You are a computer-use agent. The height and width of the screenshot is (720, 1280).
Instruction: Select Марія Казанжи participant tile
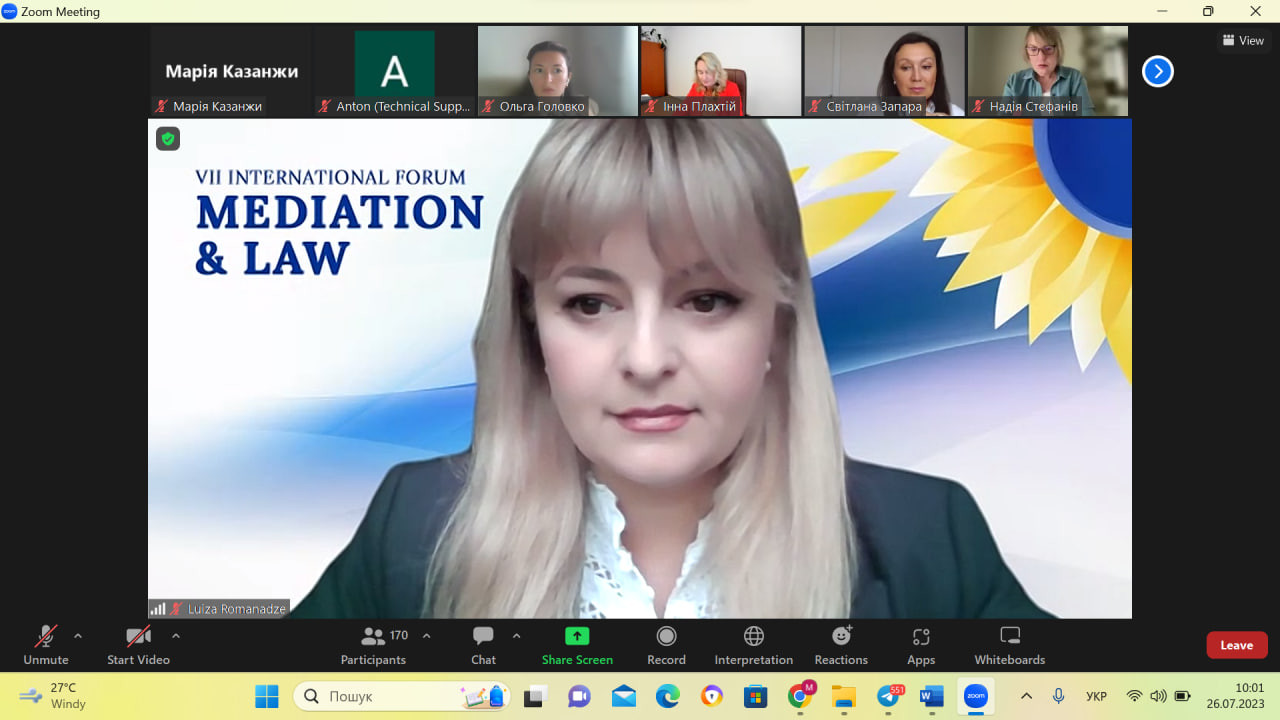tap(231, 71)
